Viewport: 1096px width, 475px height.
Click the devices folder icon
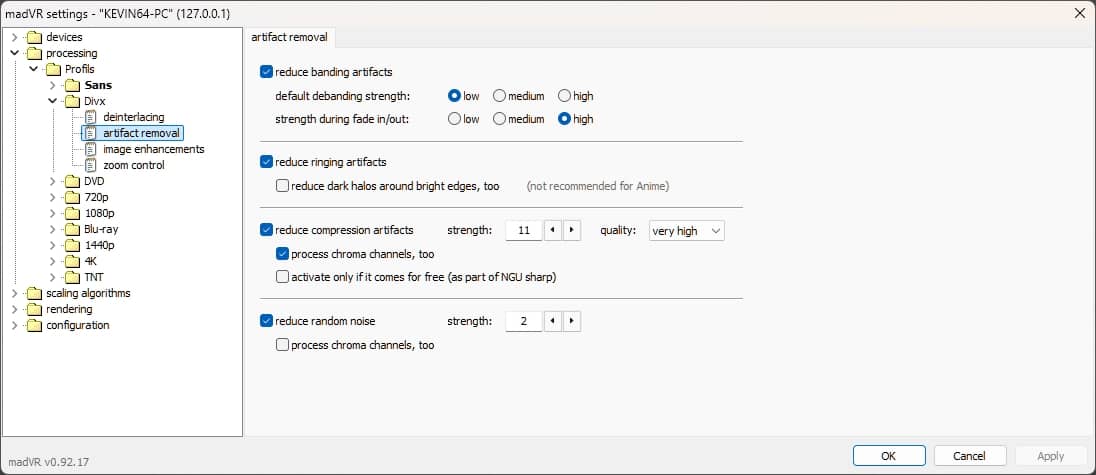click(35, 37)
